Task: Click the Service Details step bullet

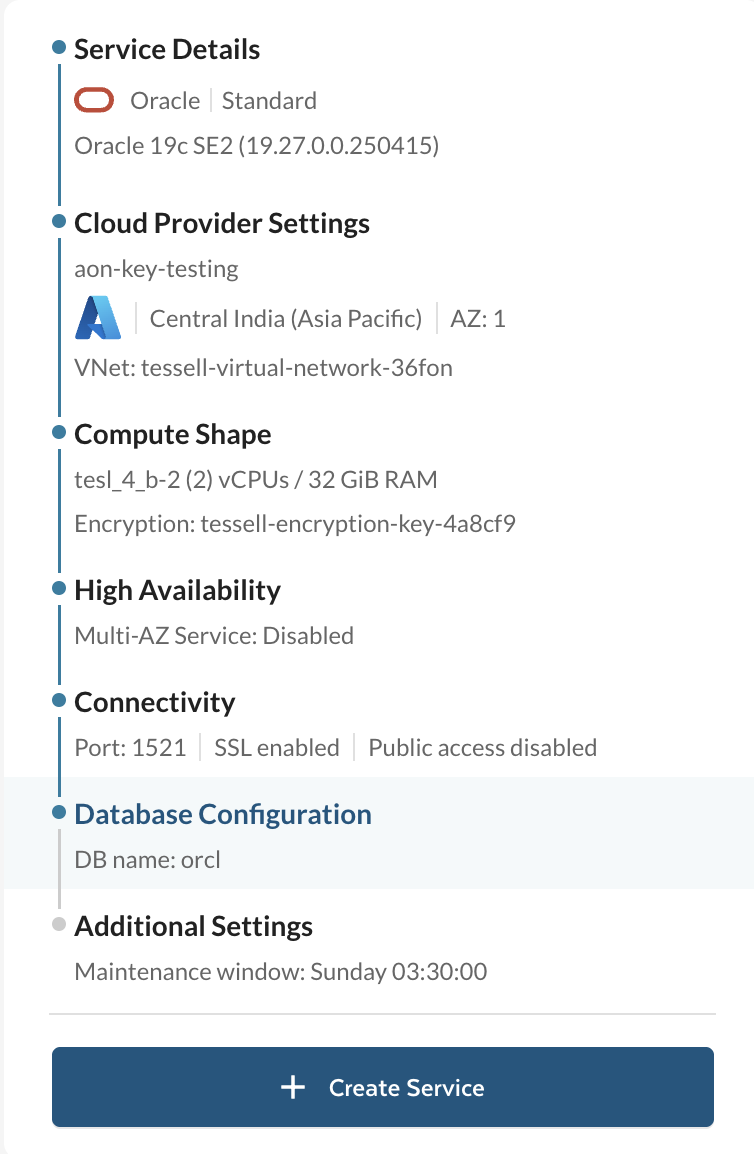Action: click(59, 48)
